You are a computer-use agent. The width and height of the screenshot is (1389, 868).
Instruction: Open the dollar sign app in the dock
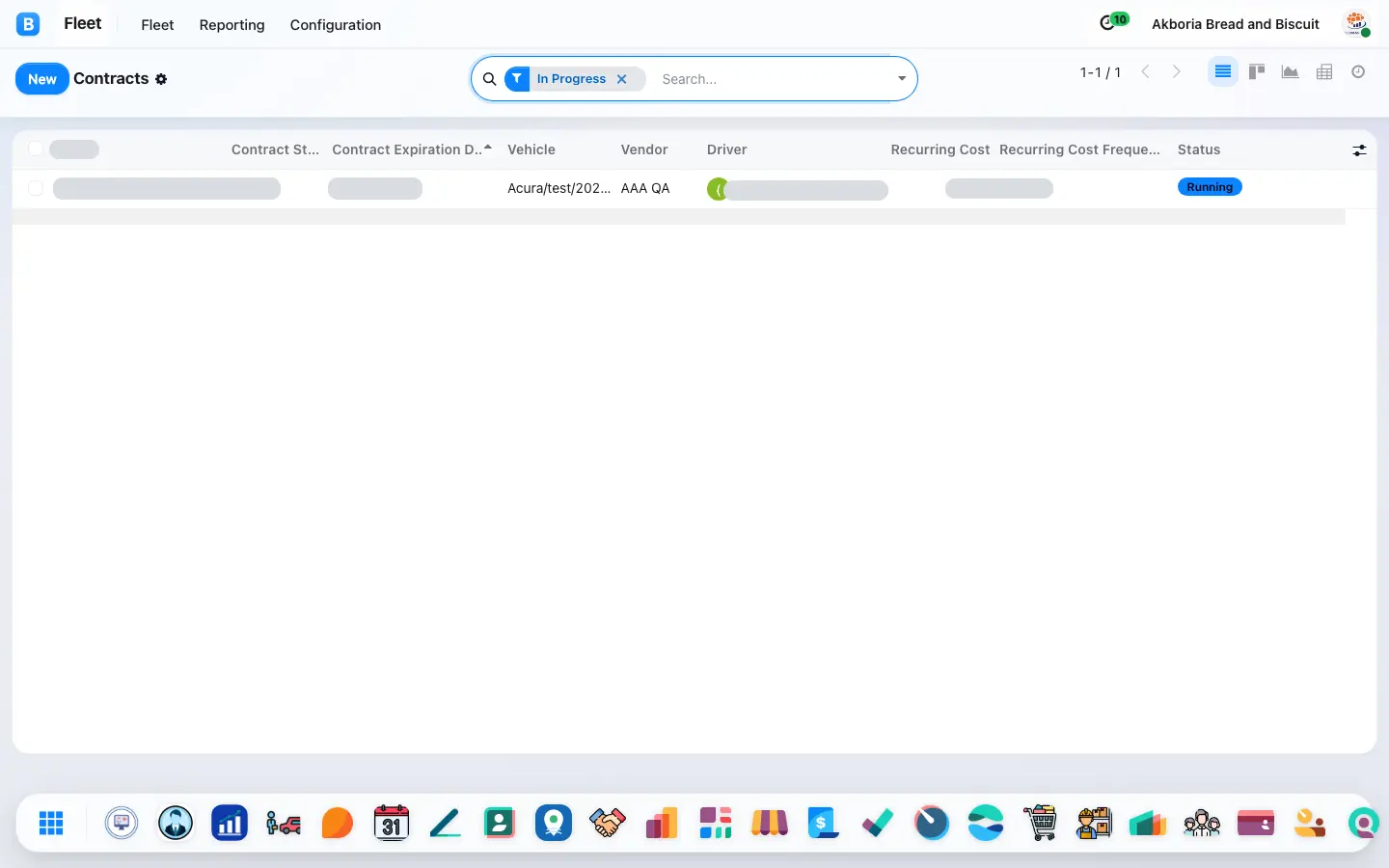point(824,823)
